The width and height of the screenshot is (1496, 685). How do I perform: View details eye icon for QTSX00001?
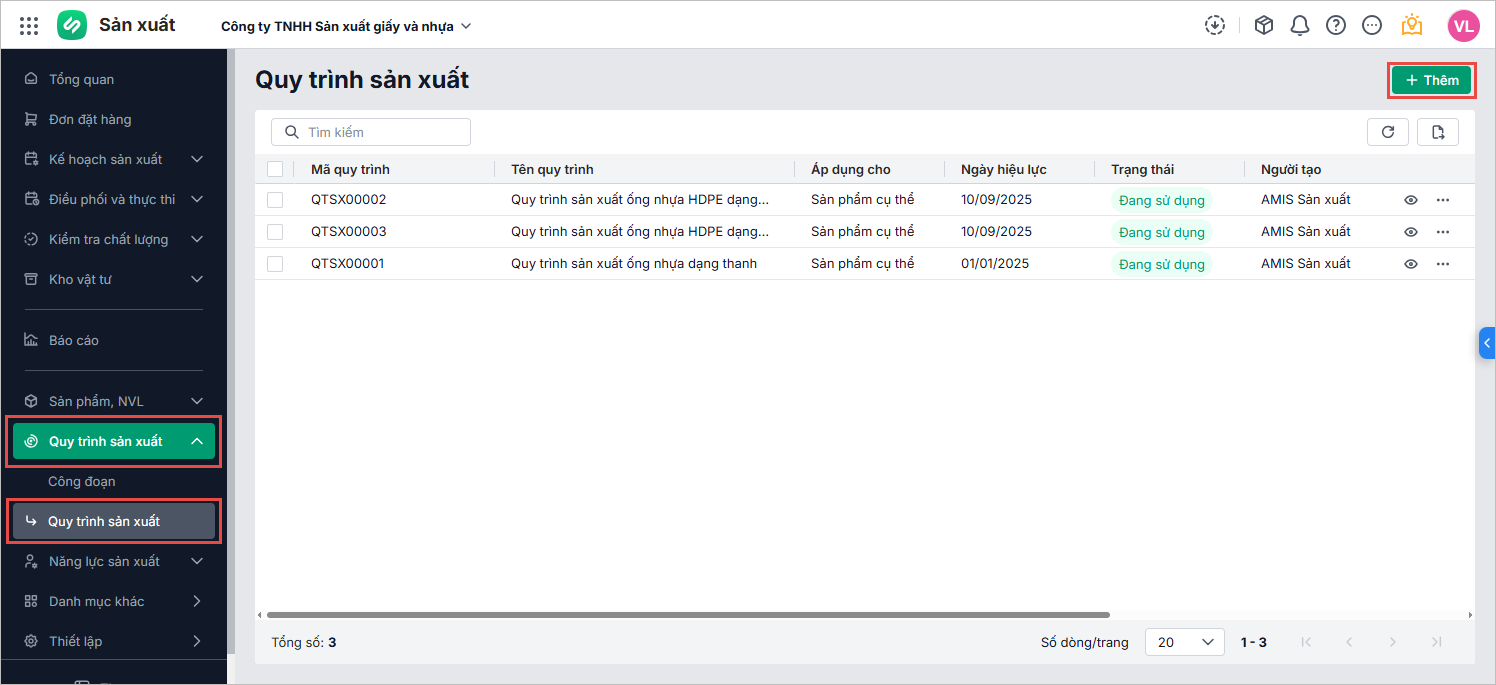[x=1411, y=264]
